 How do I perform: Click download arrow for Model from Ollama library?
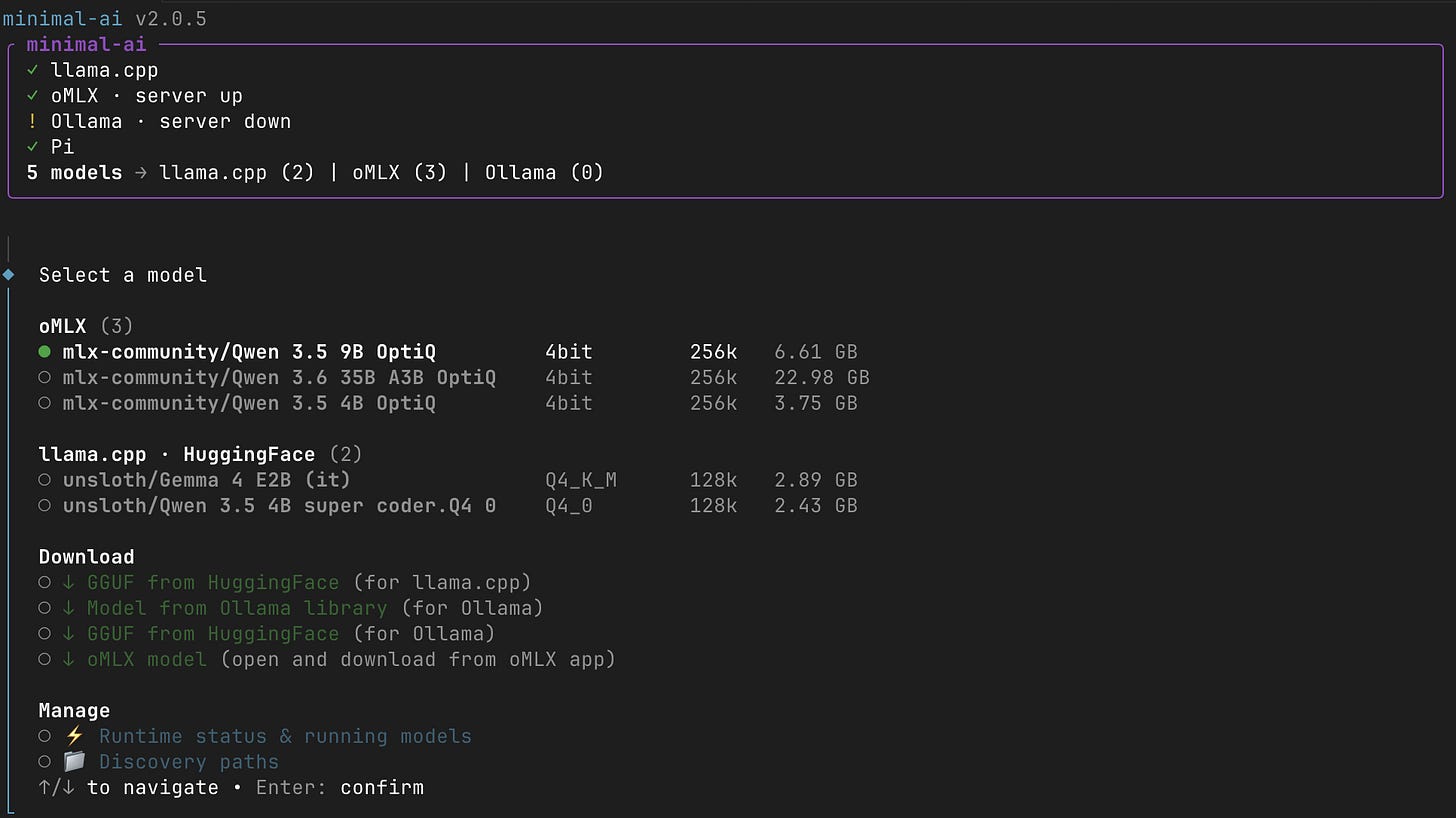pos(69,608)
